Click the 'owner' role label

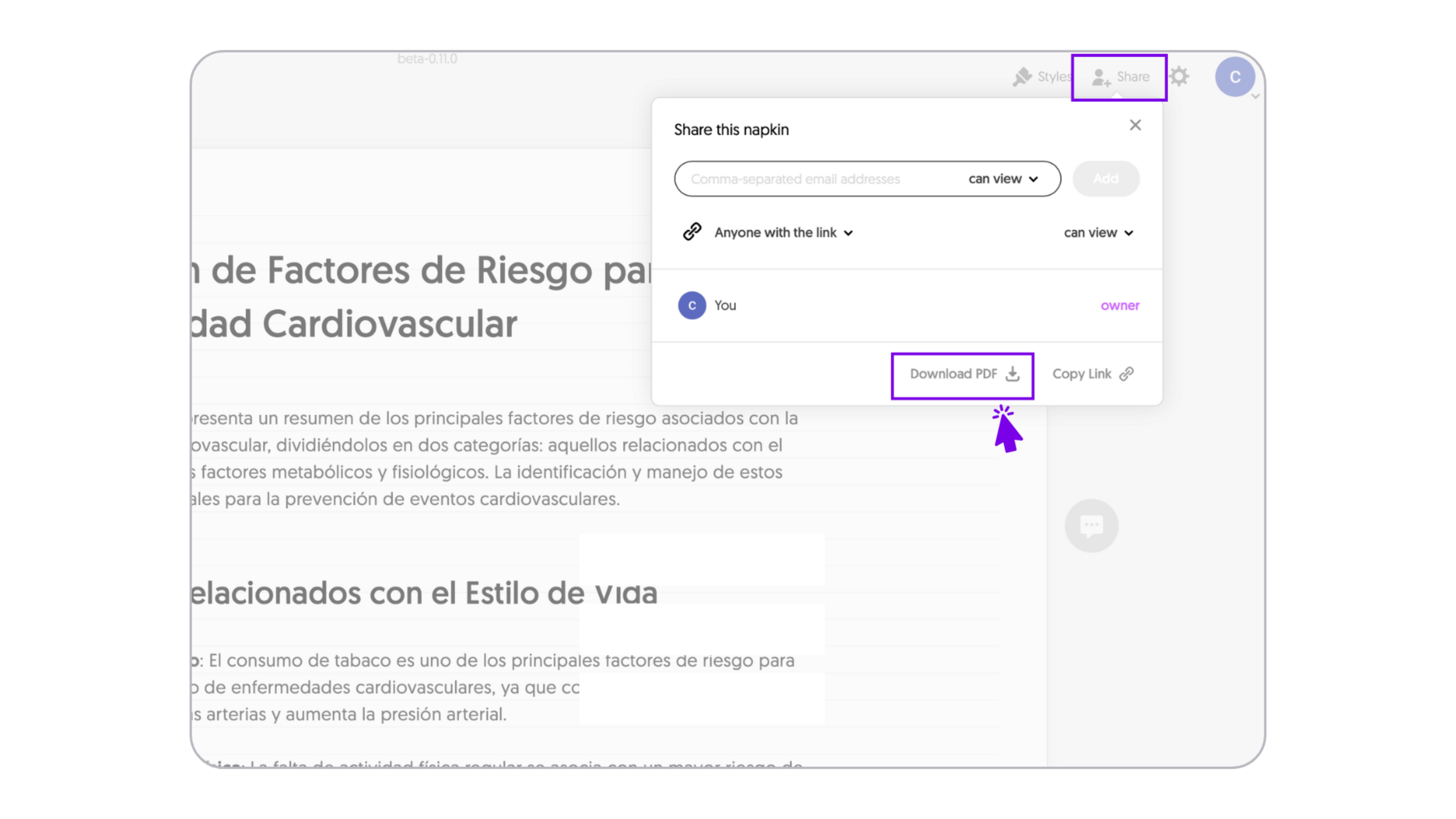click(1120, 305)
